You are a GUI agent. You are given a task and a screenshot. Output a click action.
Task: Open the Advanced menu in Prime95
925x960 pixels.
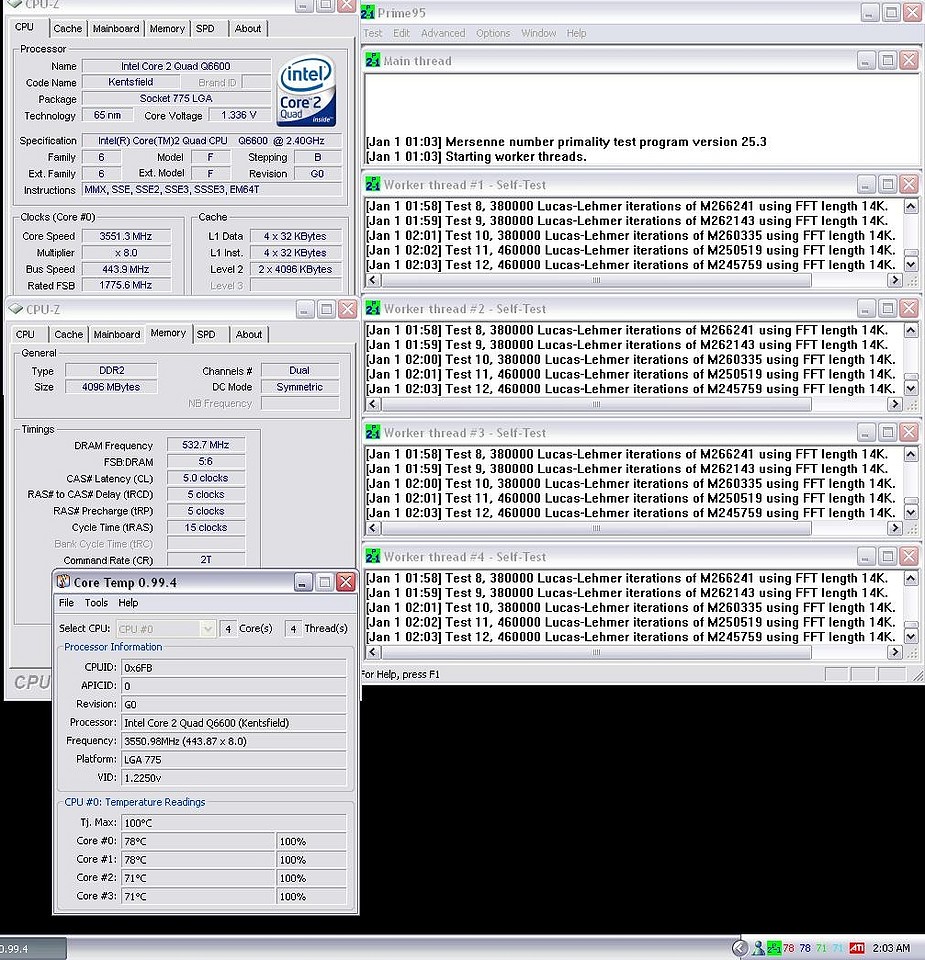pos(442,33)
